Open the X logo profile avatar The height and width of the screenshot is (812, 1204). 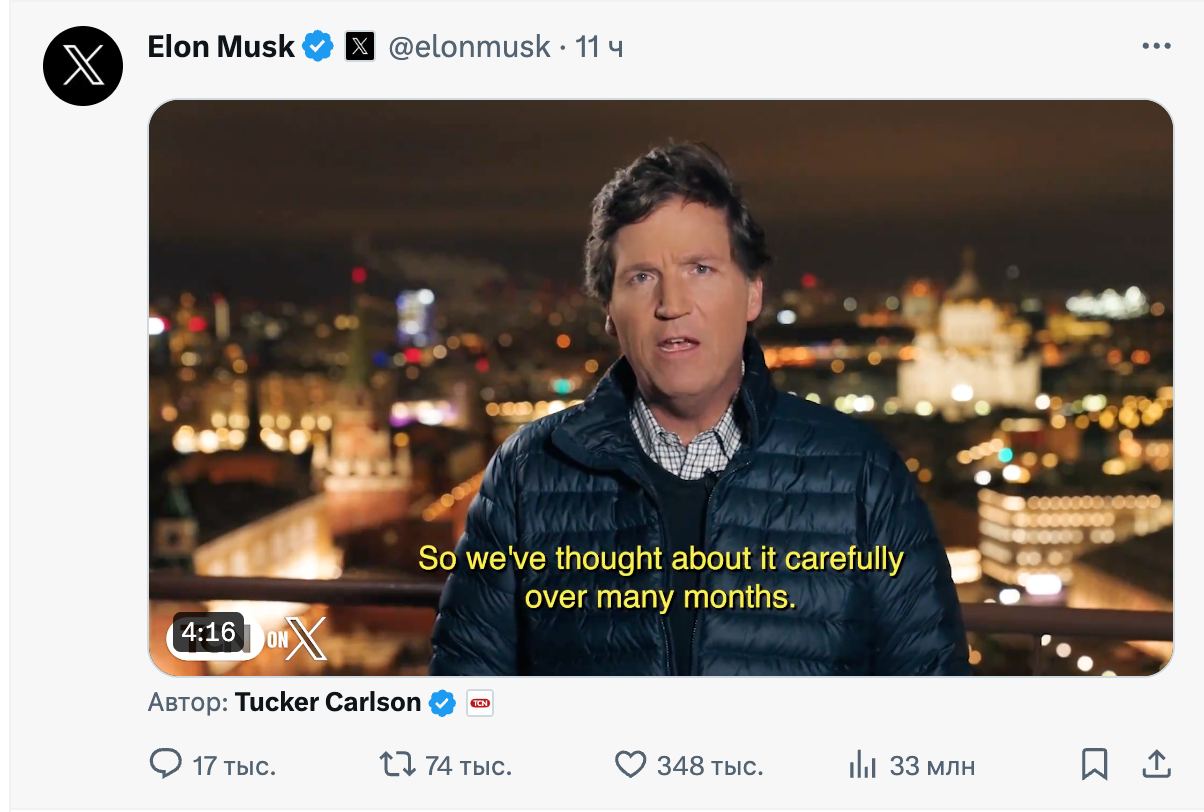83,66
